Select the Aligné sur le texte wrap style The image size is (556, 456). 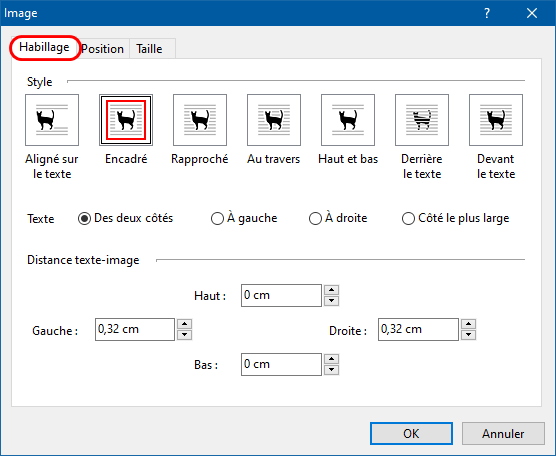(x=52, y=120)
